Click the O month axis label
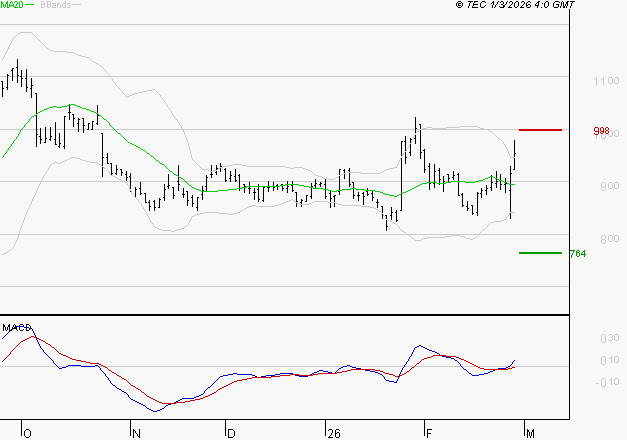 coord(27,434)
